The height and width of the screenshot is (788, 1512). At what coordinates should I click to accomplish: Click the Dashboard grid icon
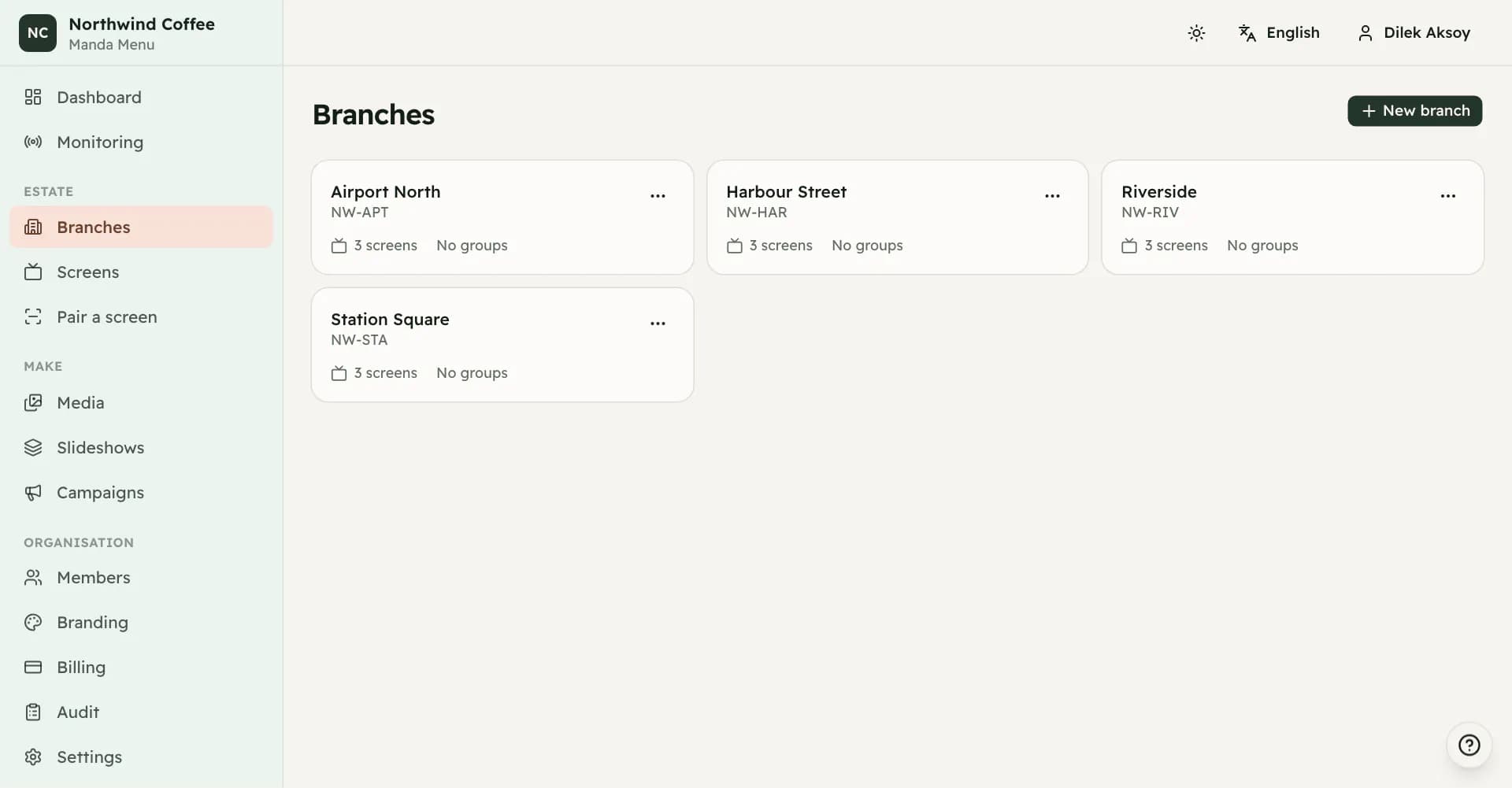[x=33, y=98]
